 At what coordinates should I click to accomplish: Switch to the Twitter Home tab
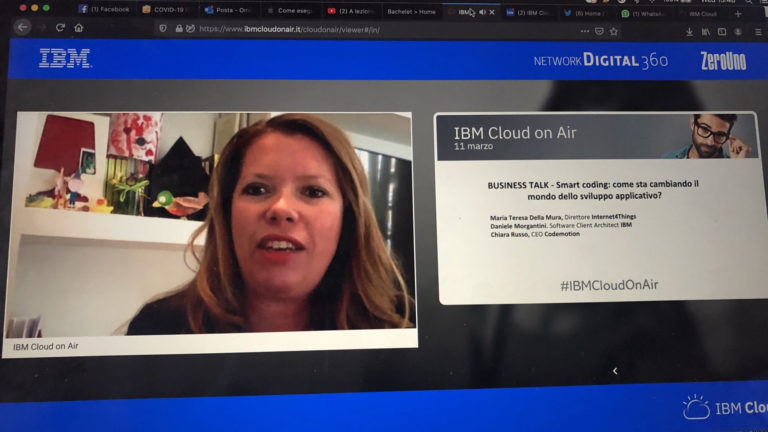click(x=585, y=13)
